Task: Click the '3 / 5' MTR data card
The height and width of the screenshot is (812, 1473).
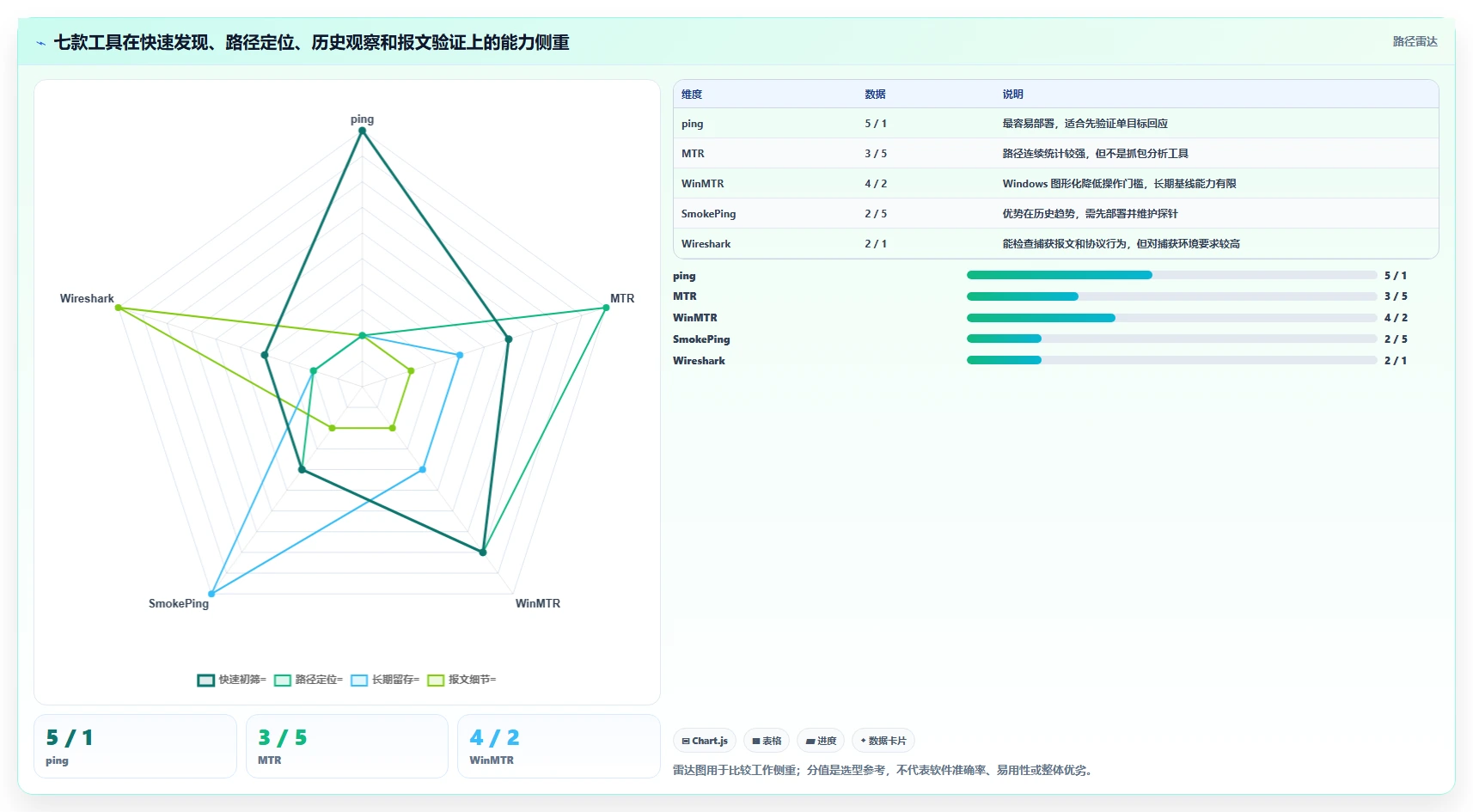Action: pos(347,747)
